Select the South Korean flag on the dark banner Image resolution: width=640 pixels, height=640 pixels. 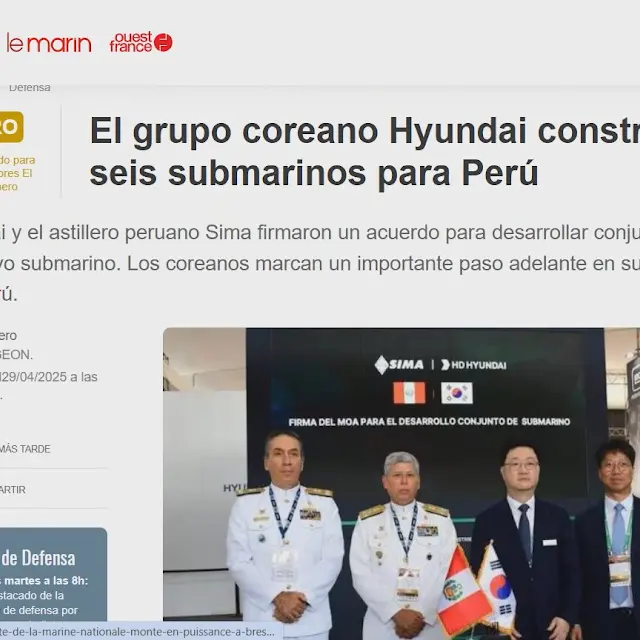tap(457, 393)
